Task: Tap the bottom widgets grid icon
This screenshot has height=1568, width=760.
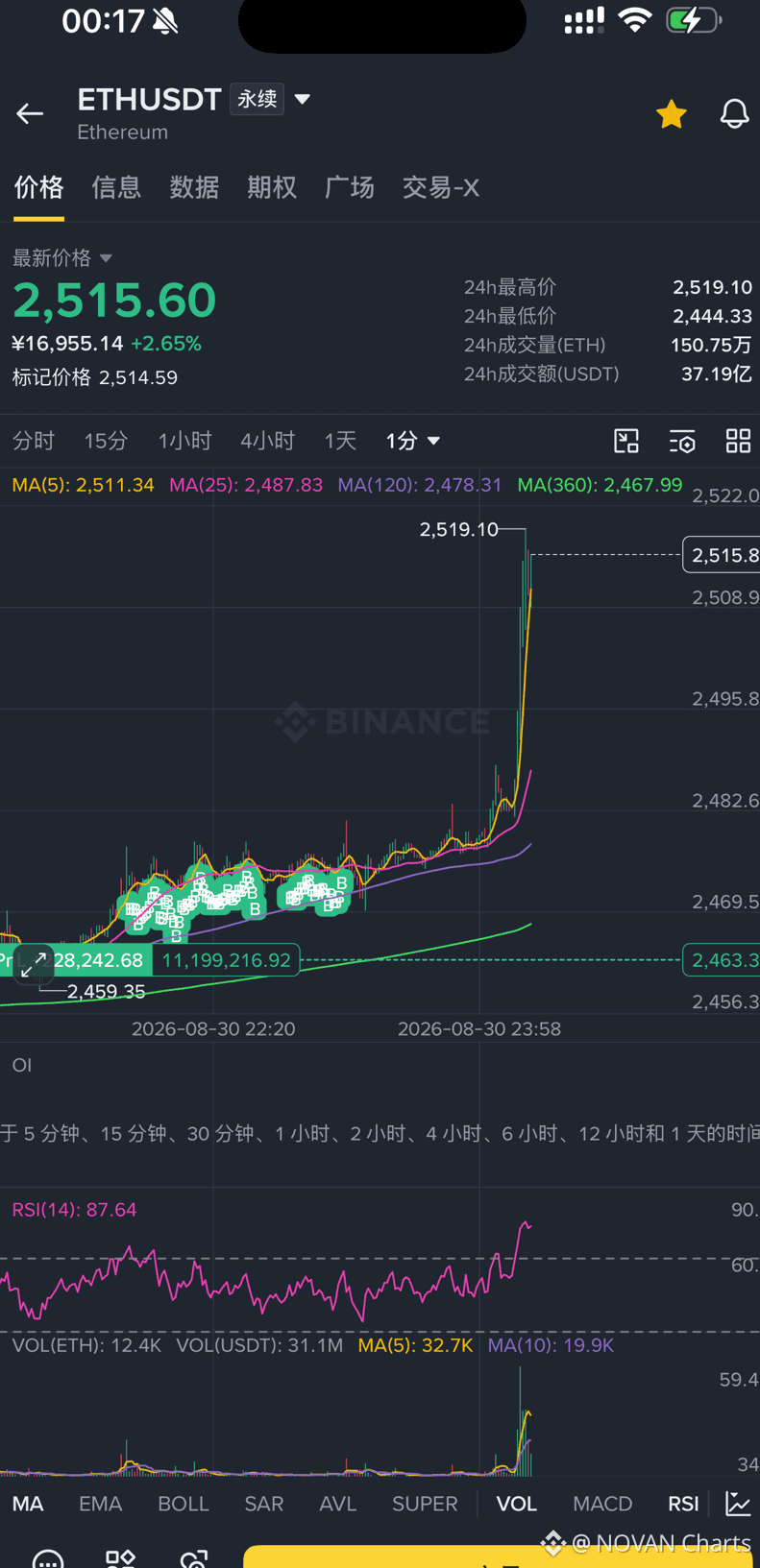Action: pos(121,1557)
